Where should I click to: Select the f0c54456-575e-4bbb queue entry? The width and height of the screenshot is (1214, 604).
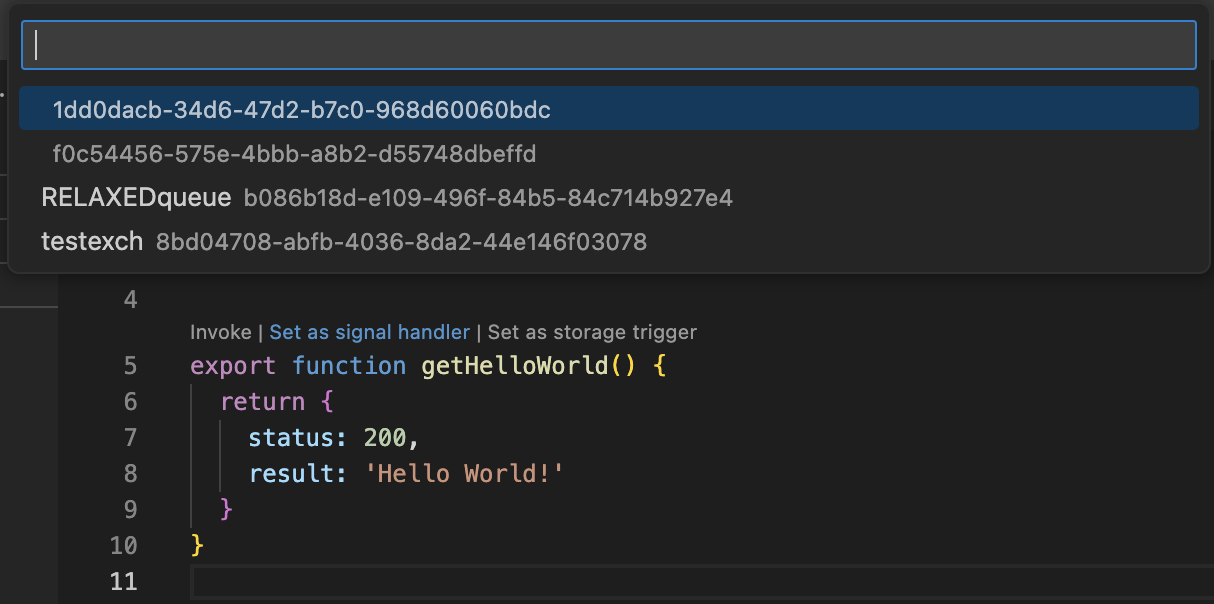293,154
